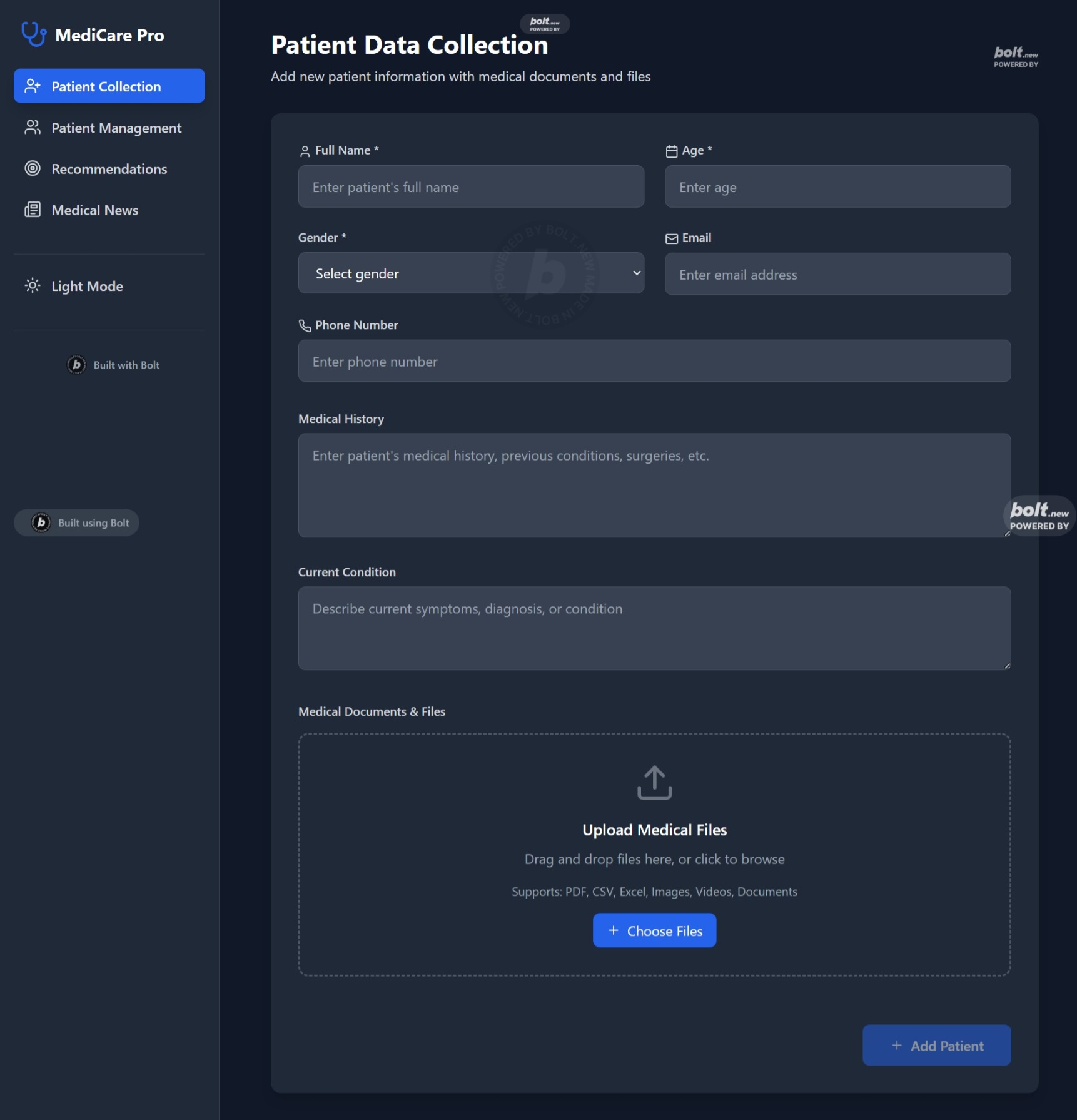Viewport: 1077px width, 1120px height.
Task: Click the envelope icon beside Email
Action: pos(672,238)
